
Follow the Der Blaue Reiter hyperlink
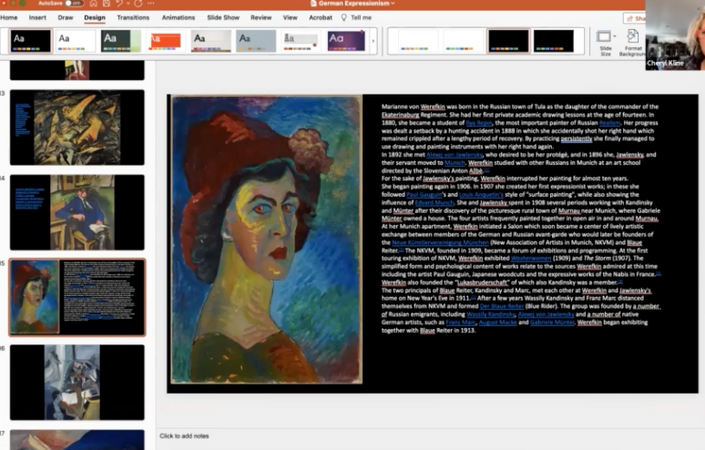point(502,306)
